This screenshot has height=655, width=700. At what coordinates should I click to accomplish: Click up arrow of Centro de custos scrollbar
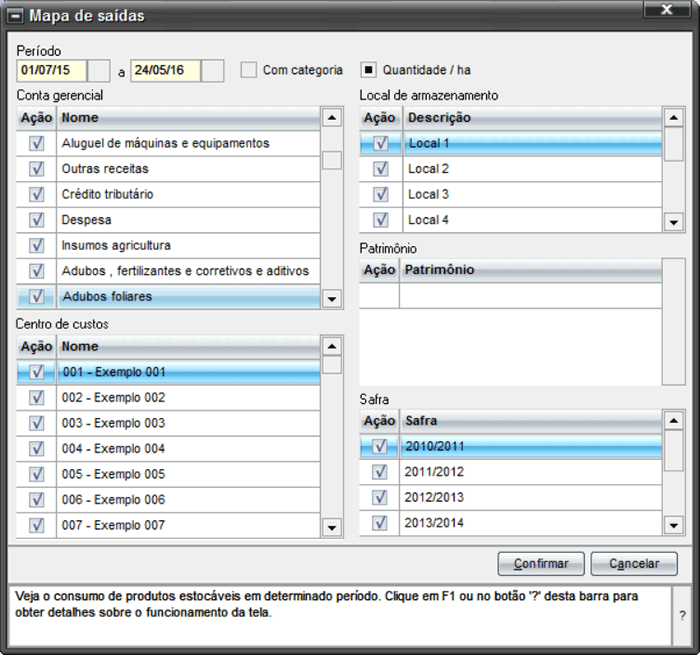(x=332, y=346)
